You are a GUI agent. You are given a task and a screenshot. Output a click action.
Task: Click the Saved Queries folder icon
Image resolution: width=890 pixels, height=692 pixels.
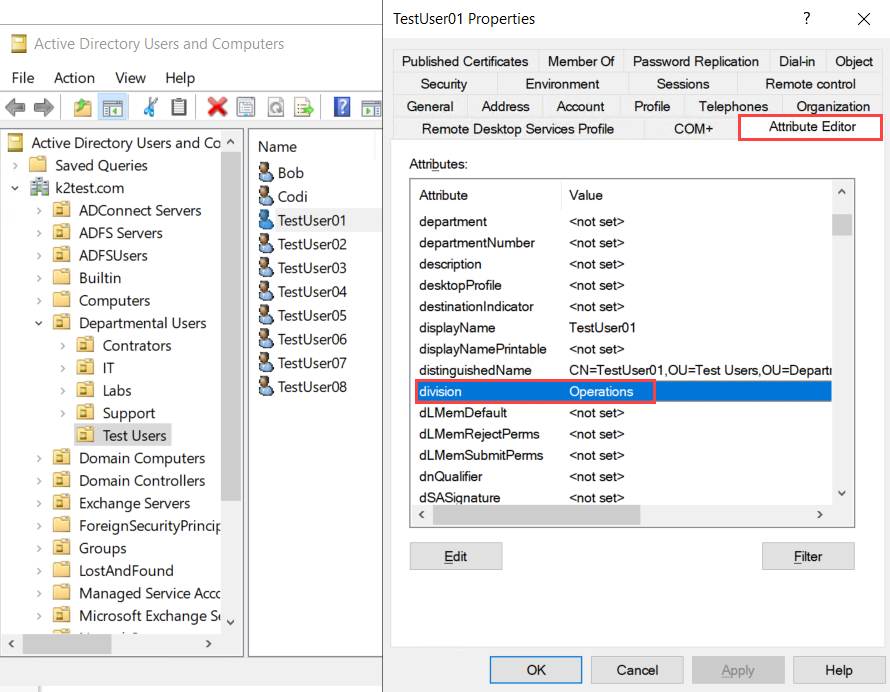pyautogui.click(x=38, y=165)
